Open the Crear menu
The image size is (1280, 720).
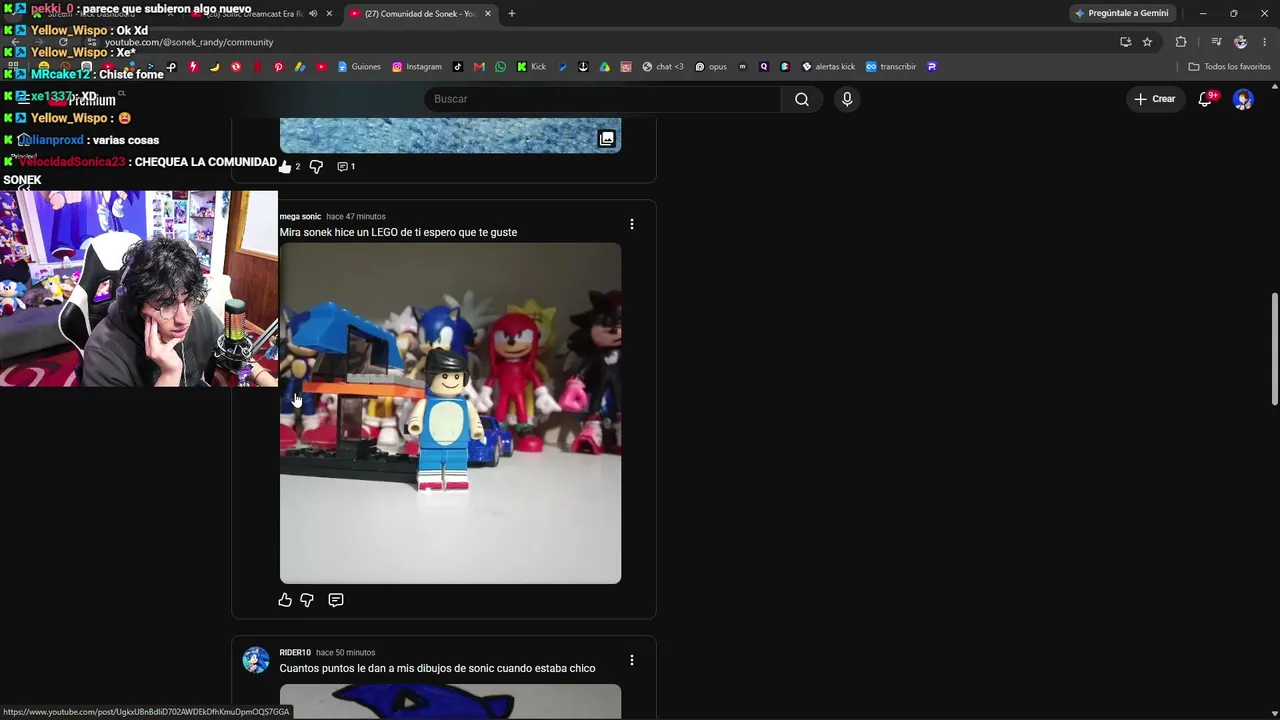coord(1155,99)
